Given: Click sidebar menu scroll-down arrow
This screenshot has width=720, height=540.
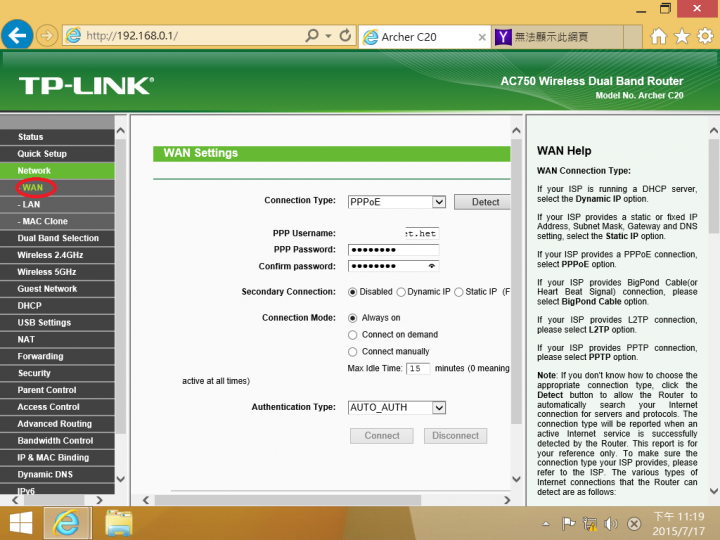Looking at the screenshot, I should [x=120, y=479].
